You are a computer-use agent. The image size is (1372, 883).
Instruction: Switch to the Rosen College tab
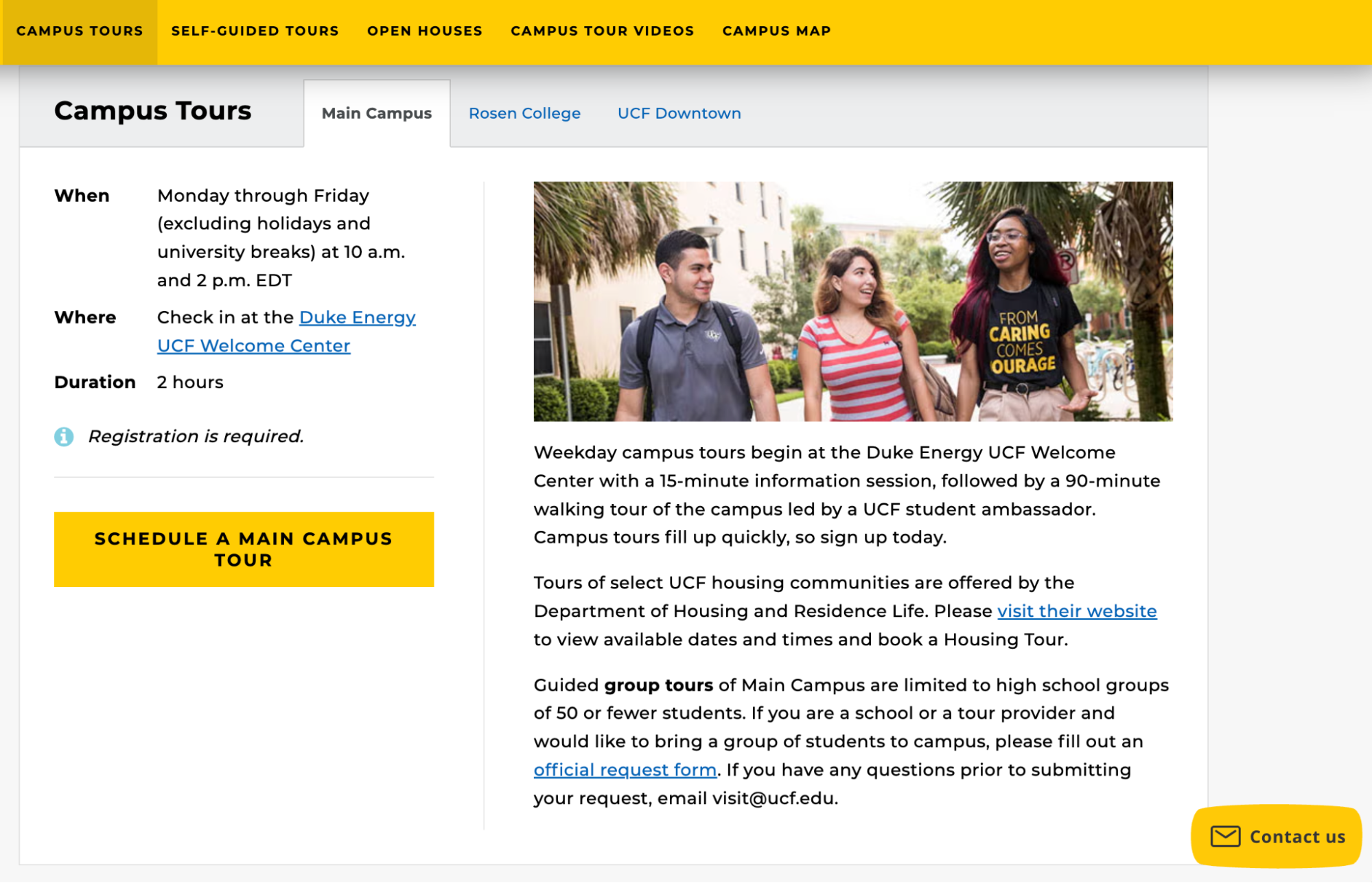(524, 113)
